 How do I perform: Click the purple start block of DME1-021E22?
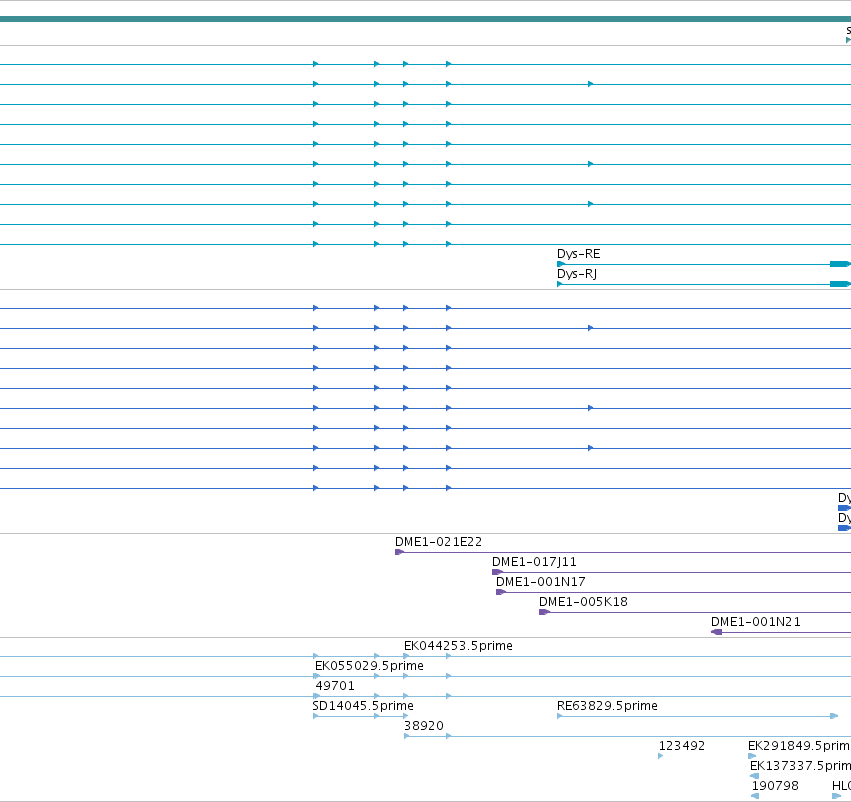[x=399, y=552]
